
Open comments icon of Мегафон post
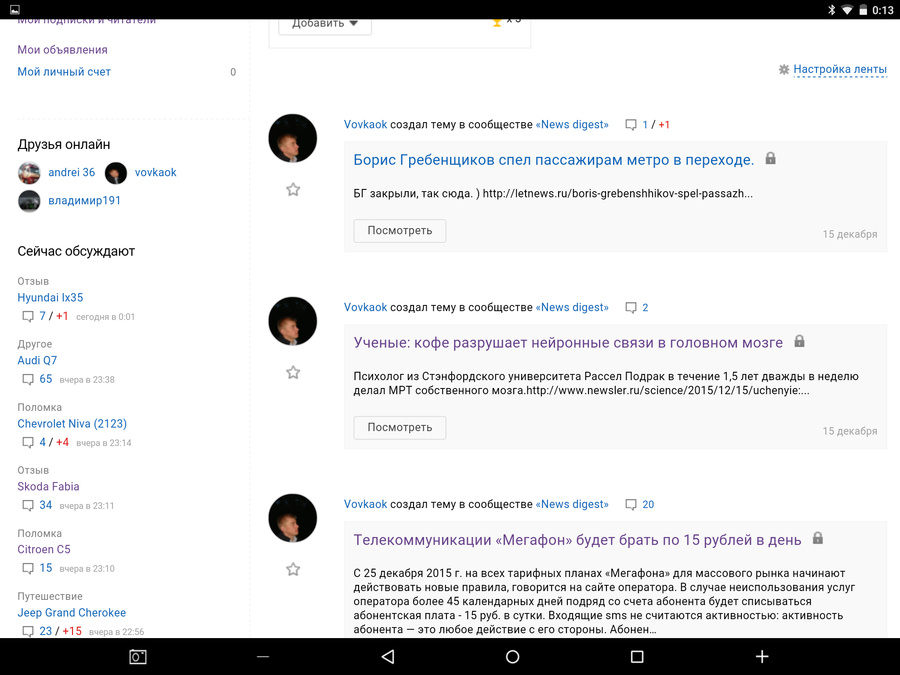[x=631, y=505]
